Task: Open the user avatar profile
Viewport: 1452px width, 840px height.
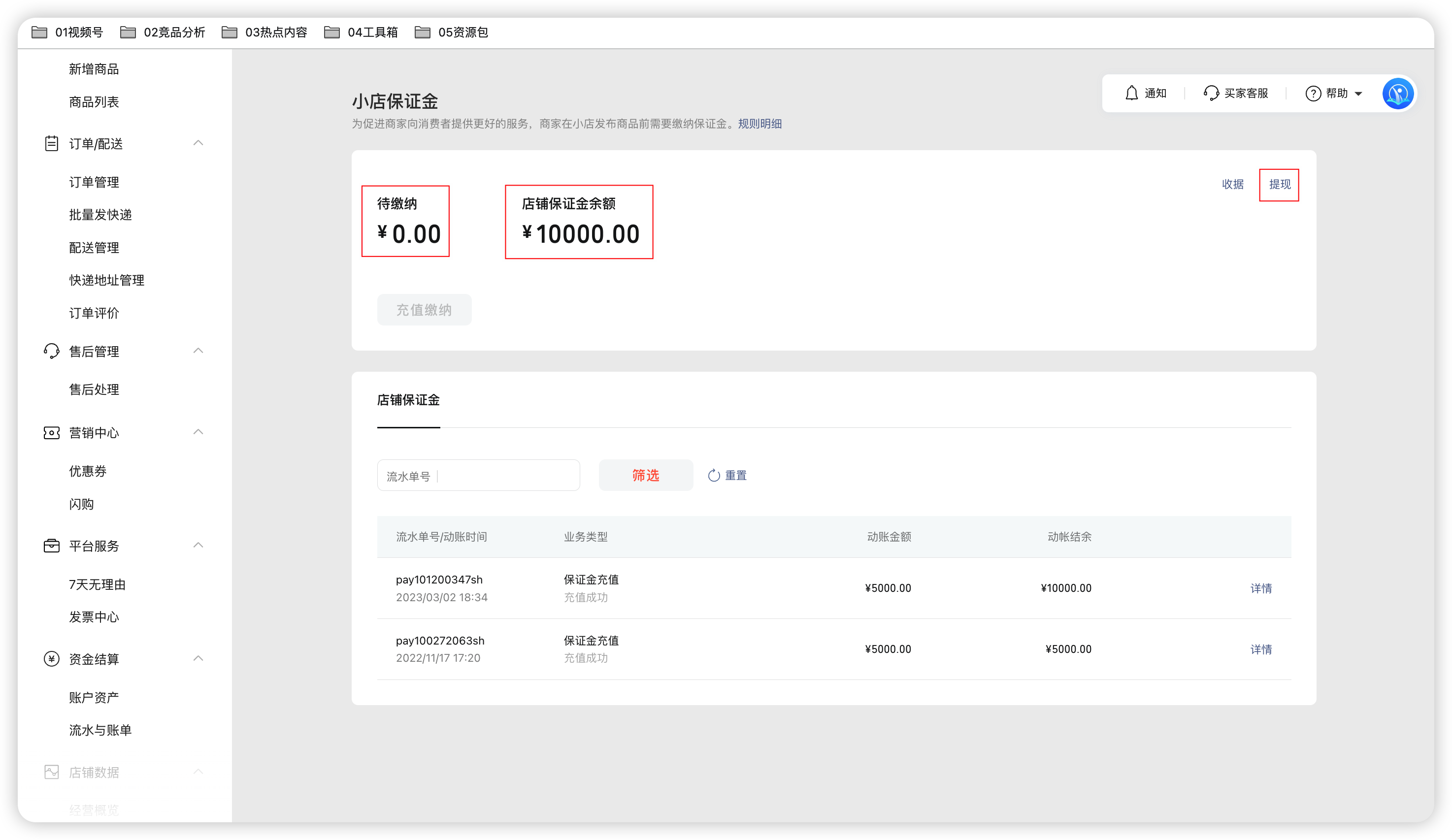Action: (x=1398, y=94)
